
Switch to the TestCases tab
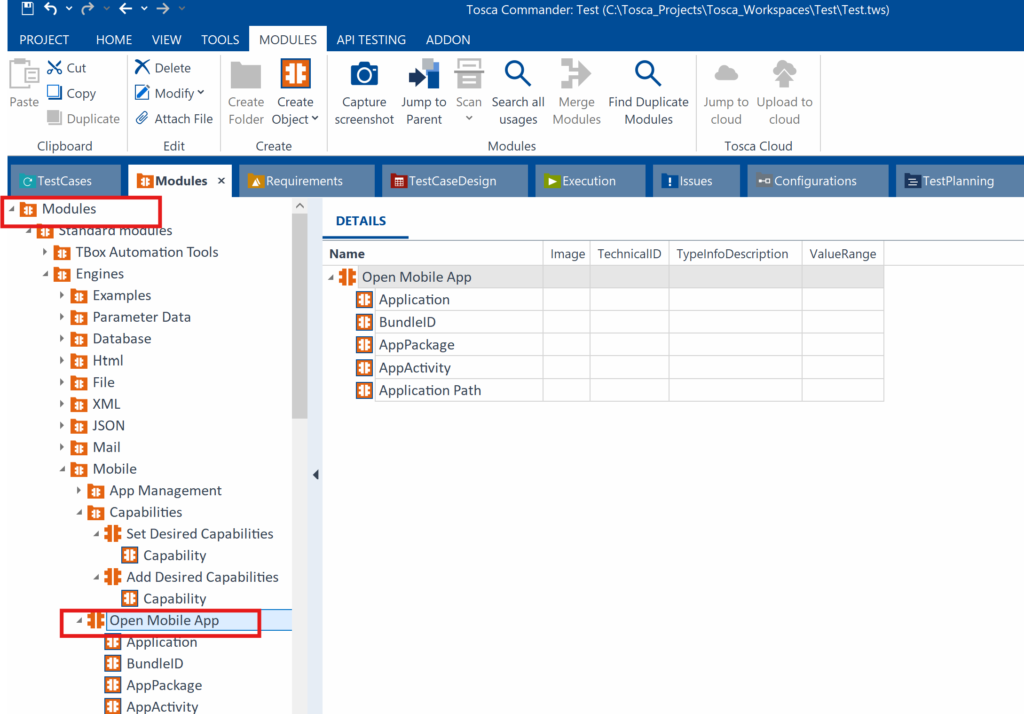(64, 181)
